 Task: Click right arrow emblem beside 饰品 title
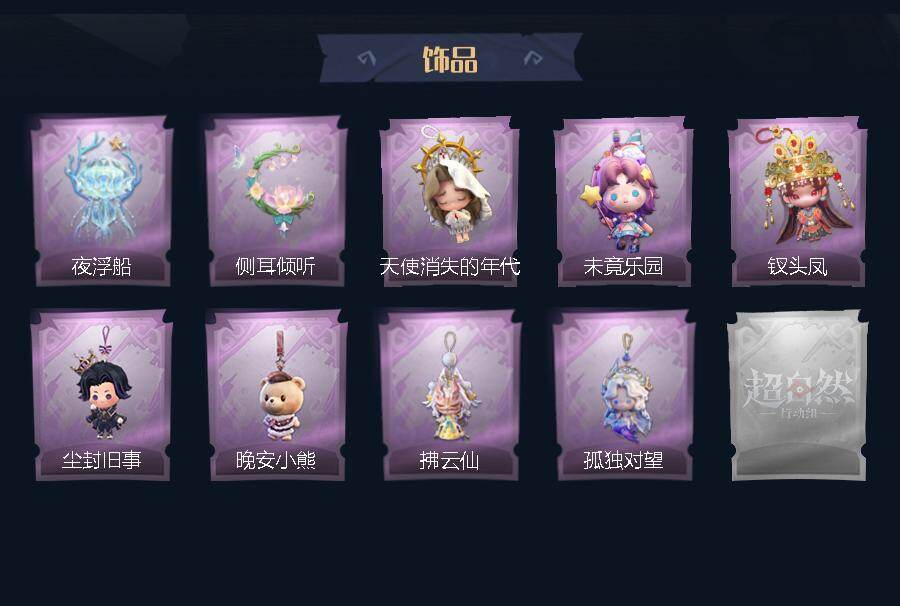(533, 57)
